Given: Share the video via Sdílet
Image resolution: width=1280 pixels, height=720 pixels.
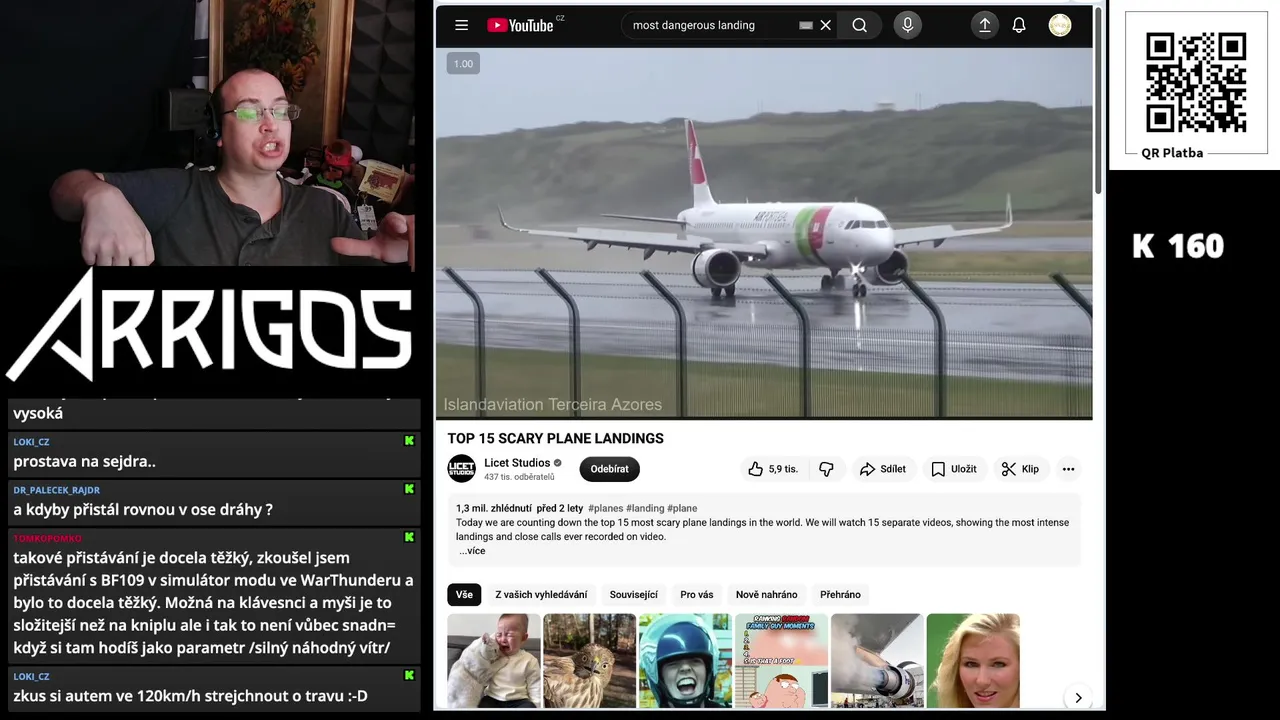Looking at the screenshot, I should 882,469.
